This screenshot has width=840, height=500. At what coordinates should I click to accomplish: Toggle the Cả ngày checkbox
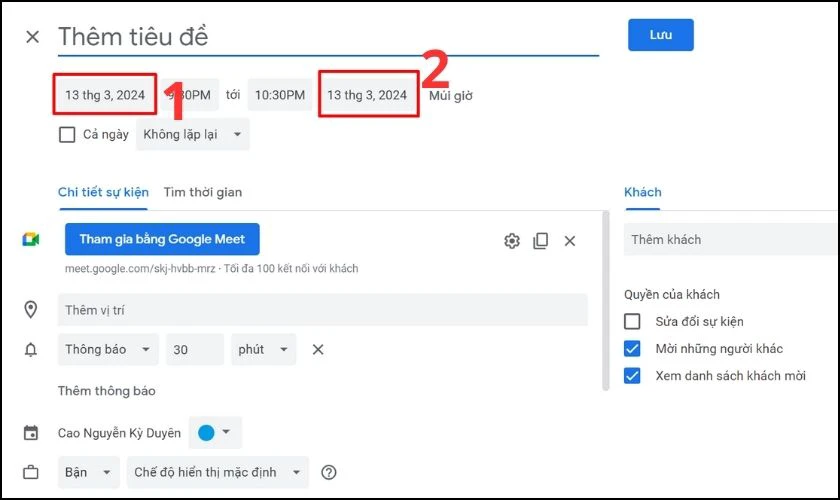[x=67, y=135]
